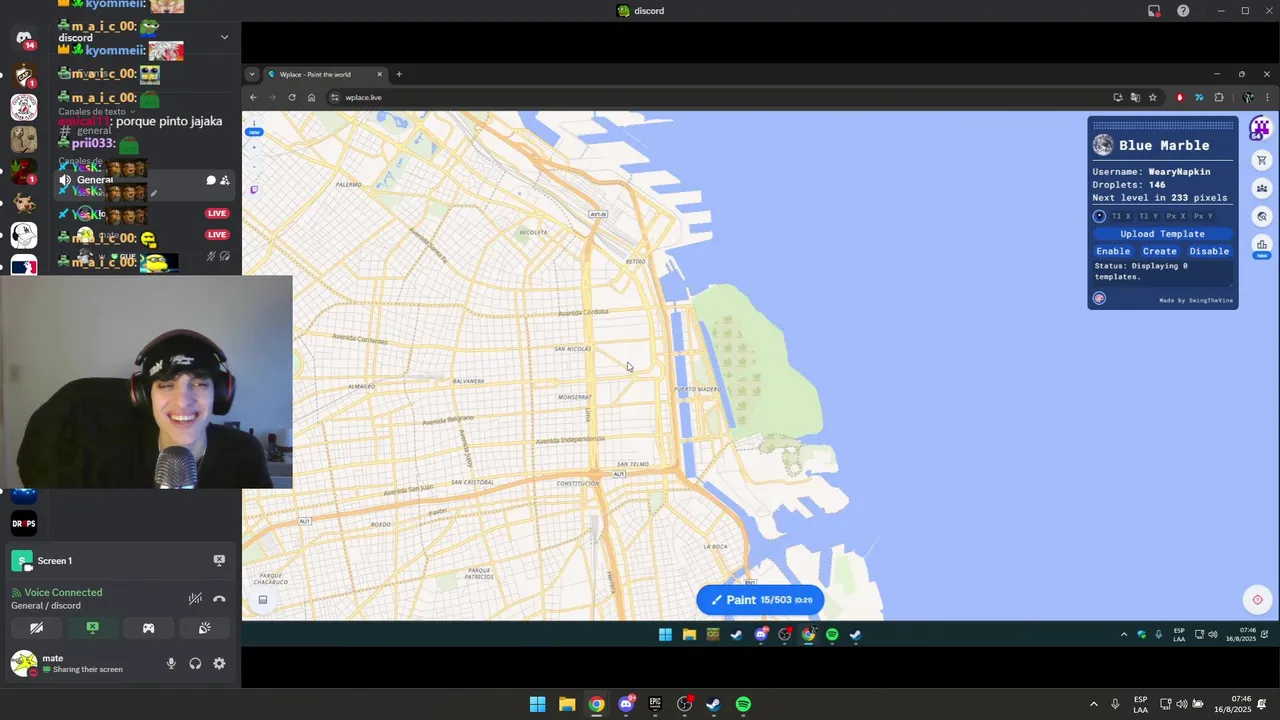Open Epic Games from local taskbar
The width and height of the screenshot is (1280, 720).
[x=655, y=704]
